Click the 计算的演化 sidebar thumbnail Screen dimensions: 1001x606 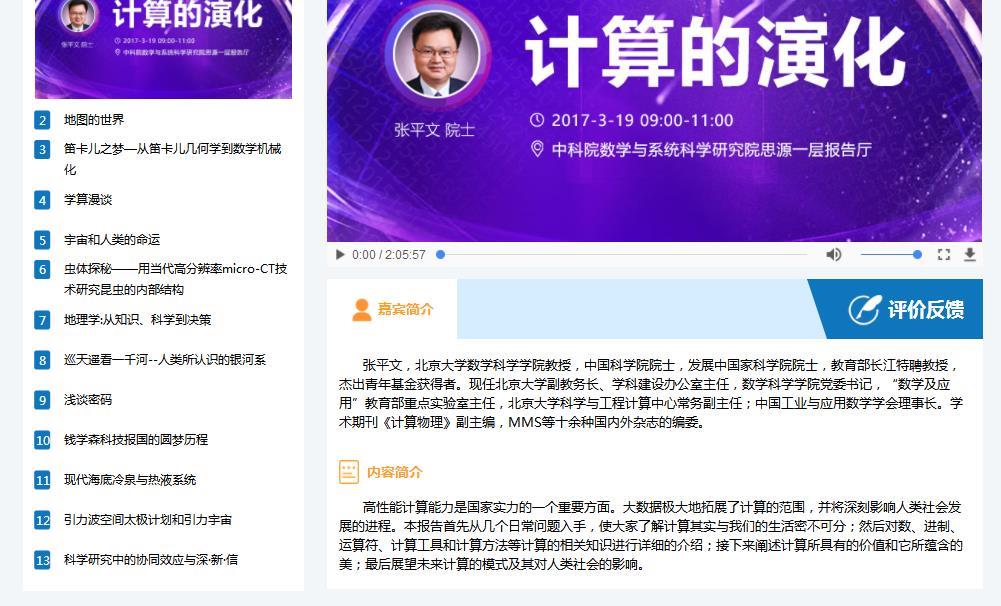tap(163, 49)
